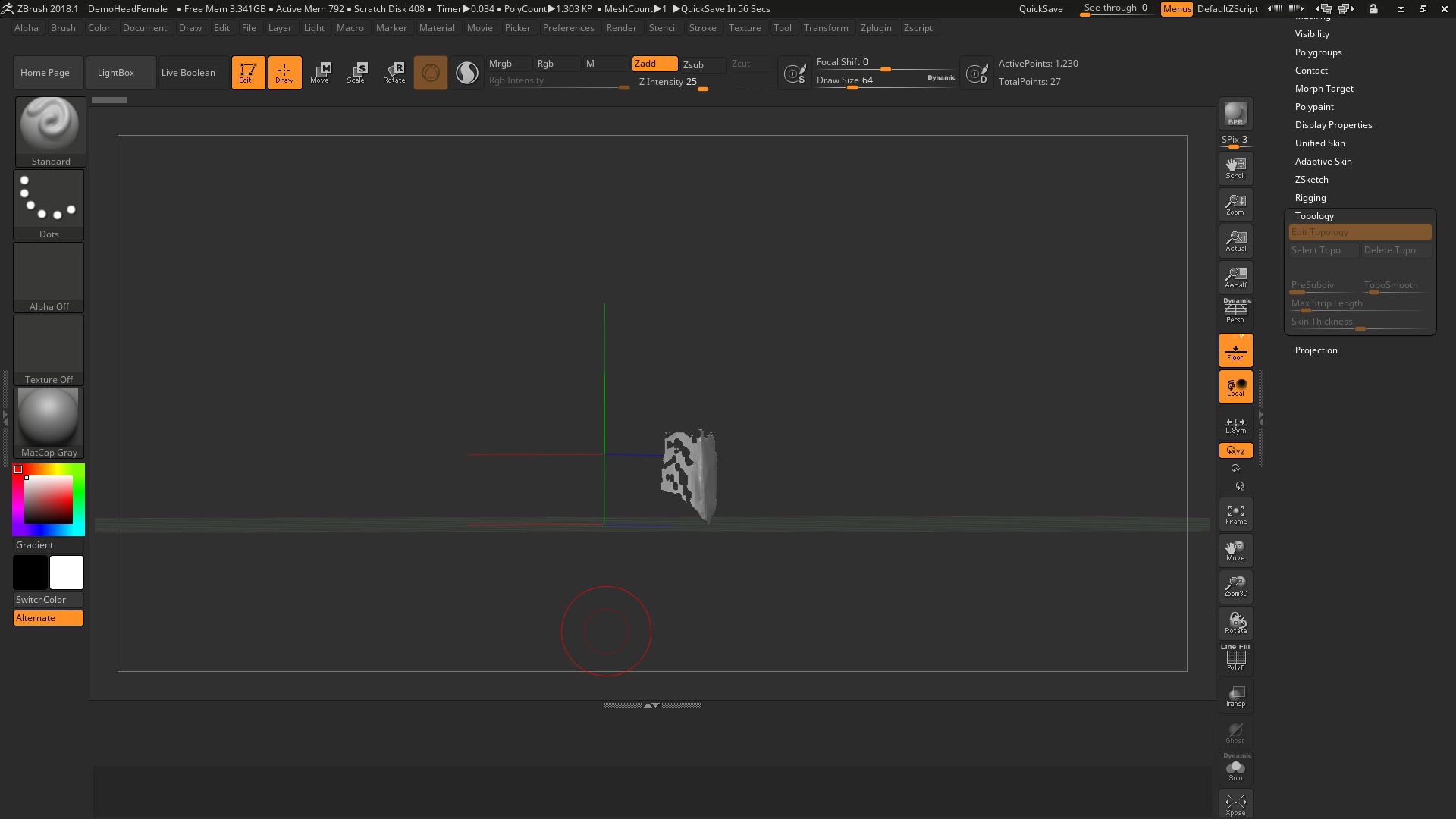Select the Scale tool

point(357,73)
